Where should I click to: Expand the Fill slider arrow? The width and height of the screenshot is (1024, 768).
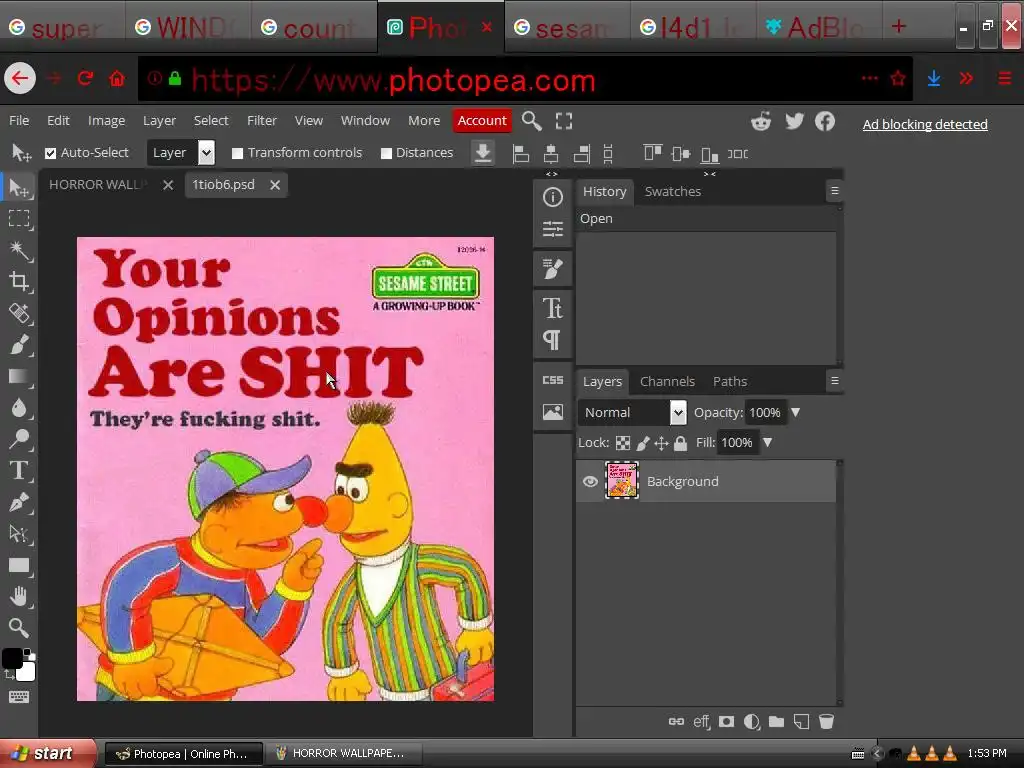(768, 443)
